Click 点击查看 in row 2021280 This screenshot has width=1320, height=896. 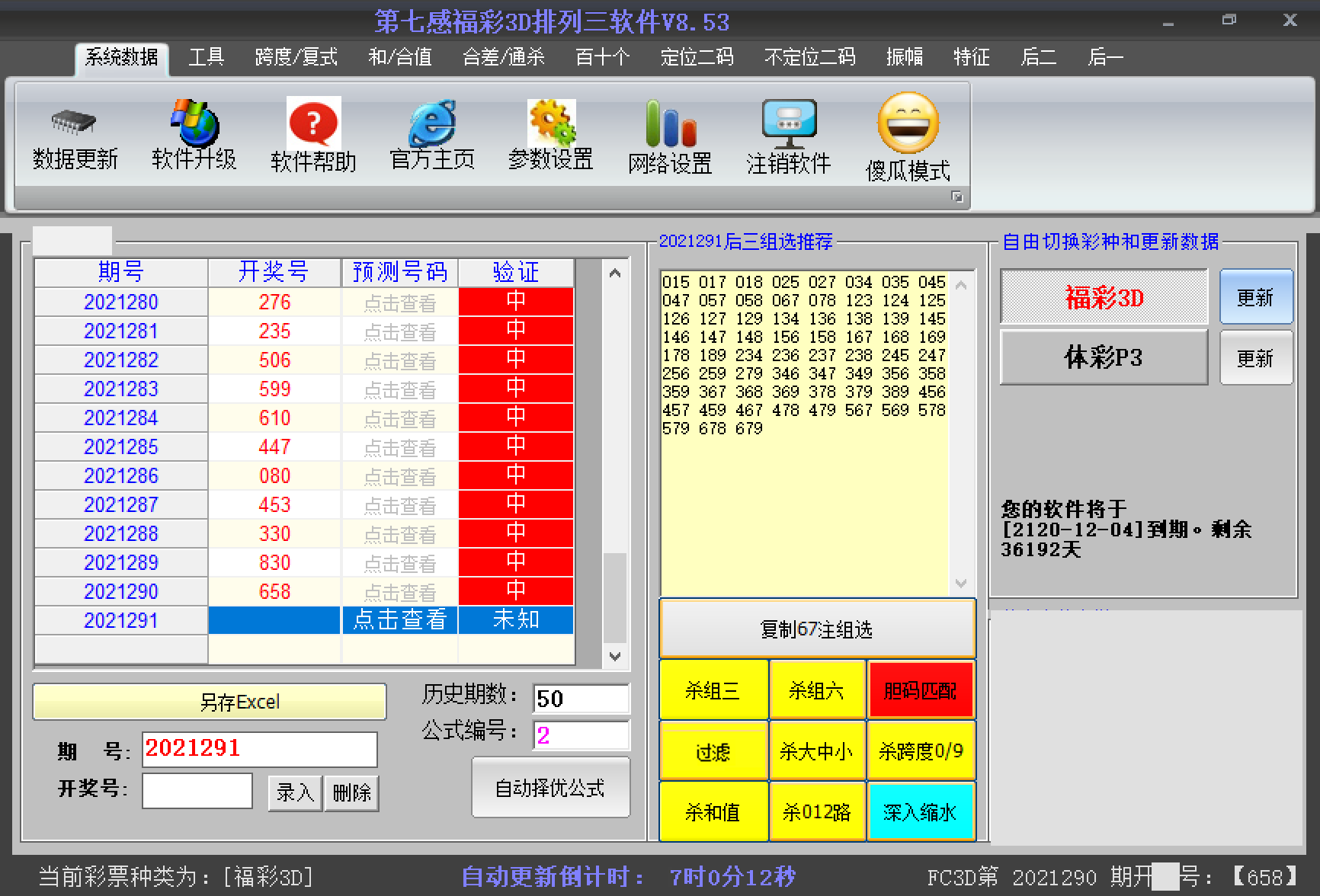pyautogui.click(x=399, y=303)
